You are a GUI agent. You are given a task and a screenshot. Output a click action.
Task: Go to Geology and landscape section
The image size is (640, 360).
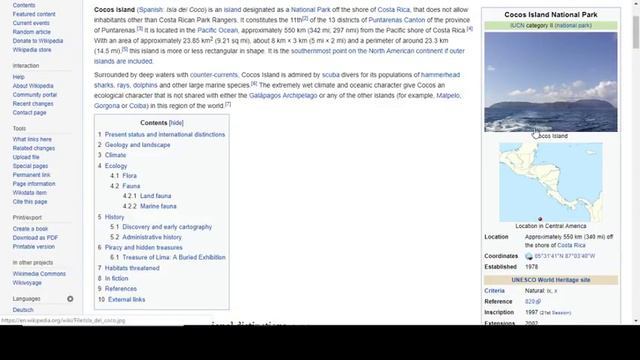click(x=138, y=145)
